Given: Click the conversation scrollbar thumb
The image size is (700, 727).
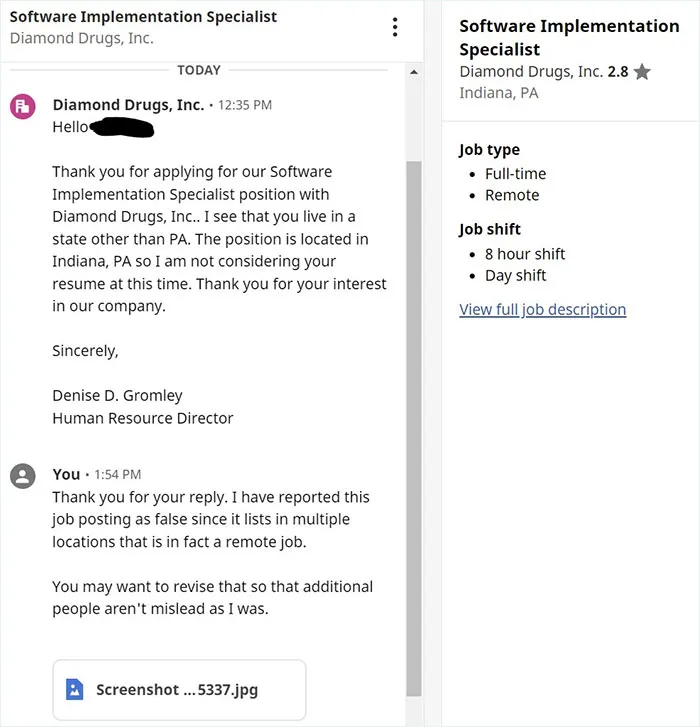Looking at the screenshot, I should point(414,428).
